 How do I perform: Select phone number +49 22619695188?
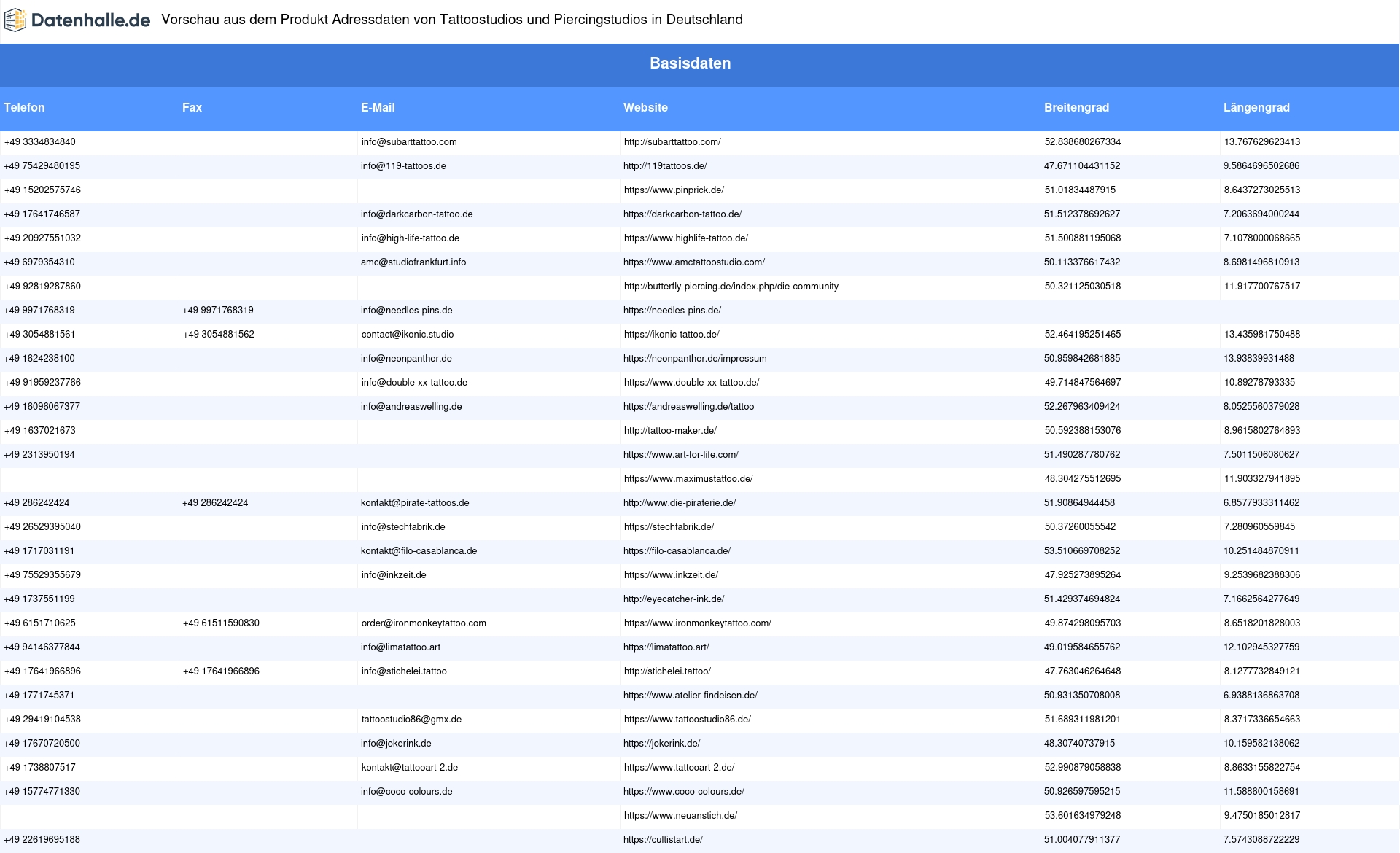pos(42,840)
